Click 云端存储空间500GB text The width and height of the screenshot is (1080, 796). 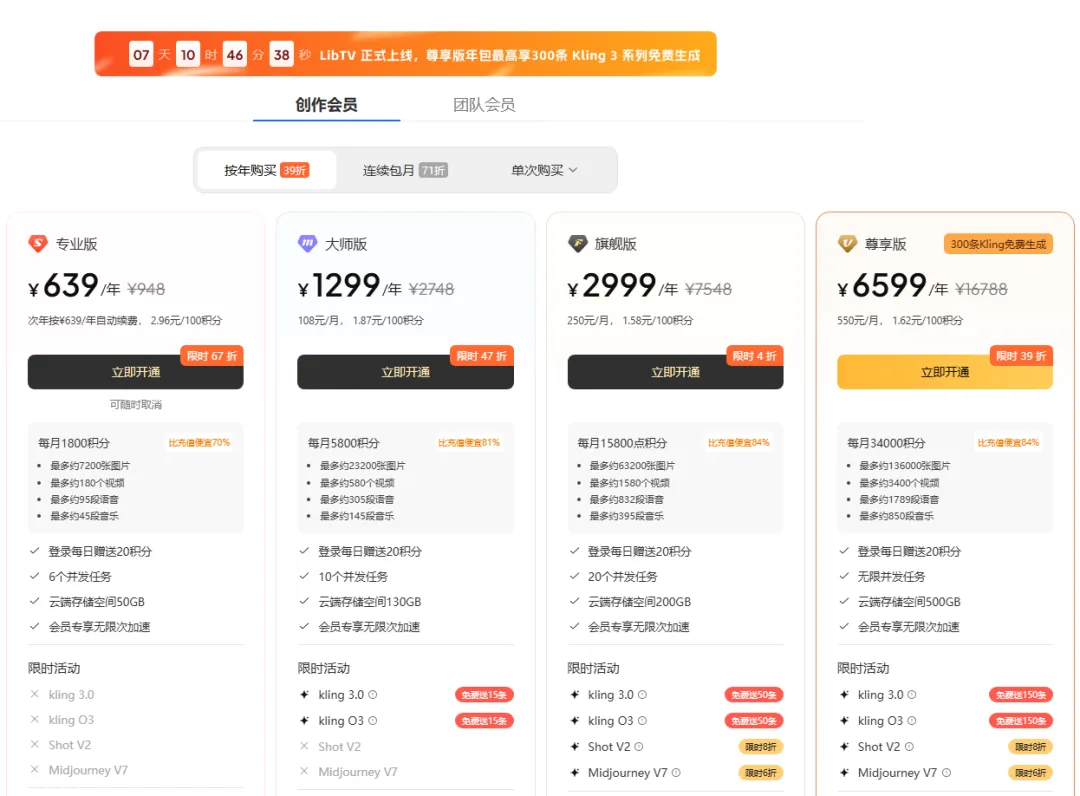click(909, 602)
